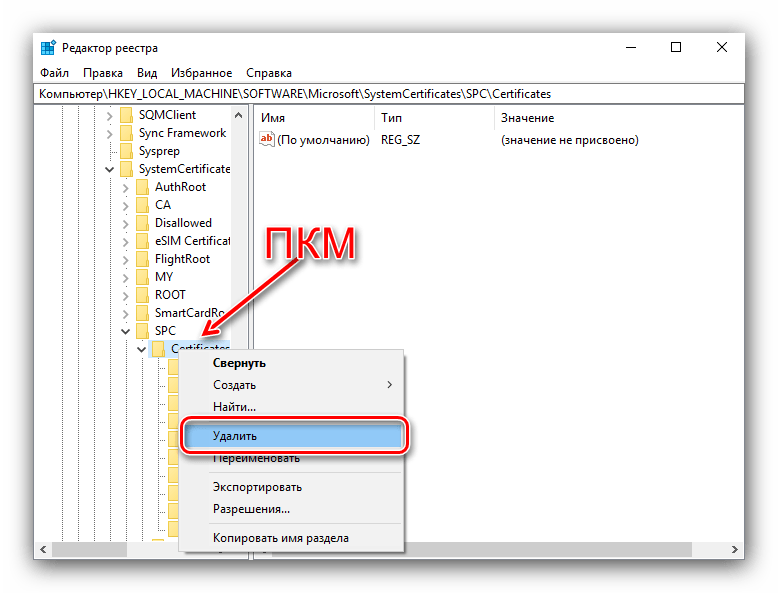Select the AuthRoot tree entry text
The height and width of the screenshot is (593, 778).
coord(180,187)
